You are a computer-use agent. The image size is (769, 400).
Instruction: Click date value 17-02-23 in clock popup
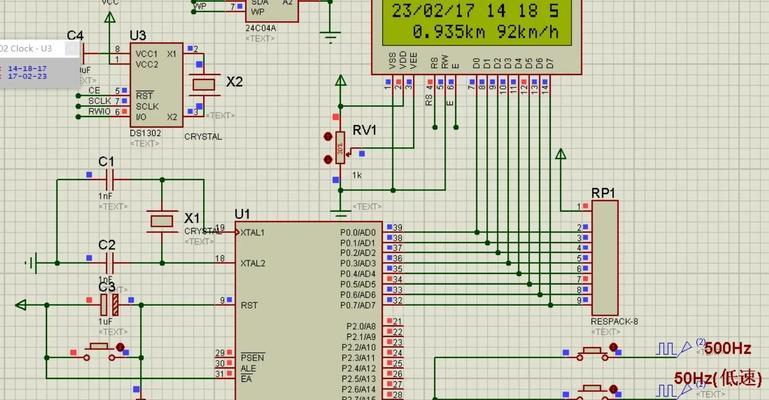(27, 76)
